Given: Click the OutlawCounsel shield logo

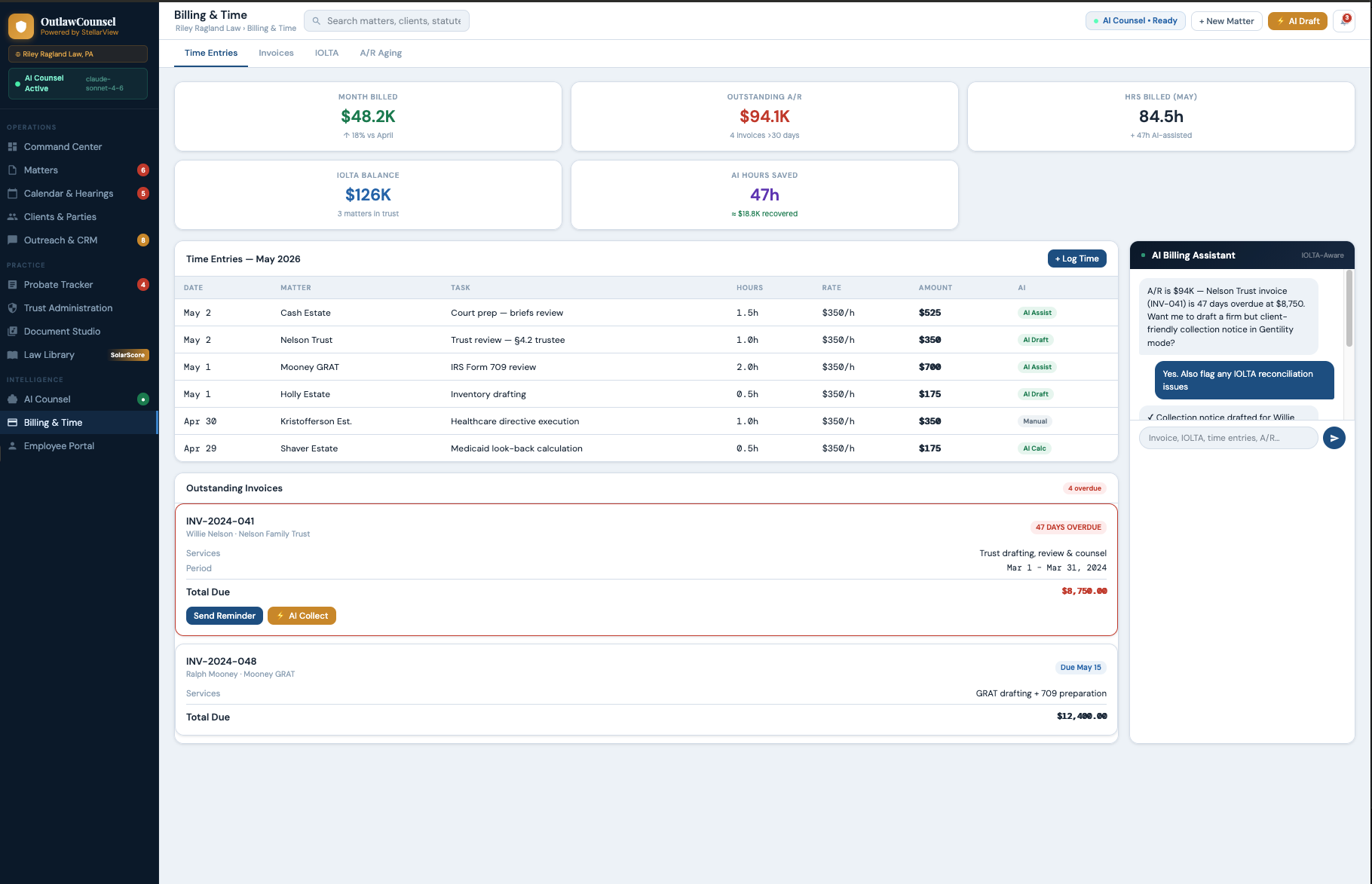Looking at the screenshot, I should point(21,26).
